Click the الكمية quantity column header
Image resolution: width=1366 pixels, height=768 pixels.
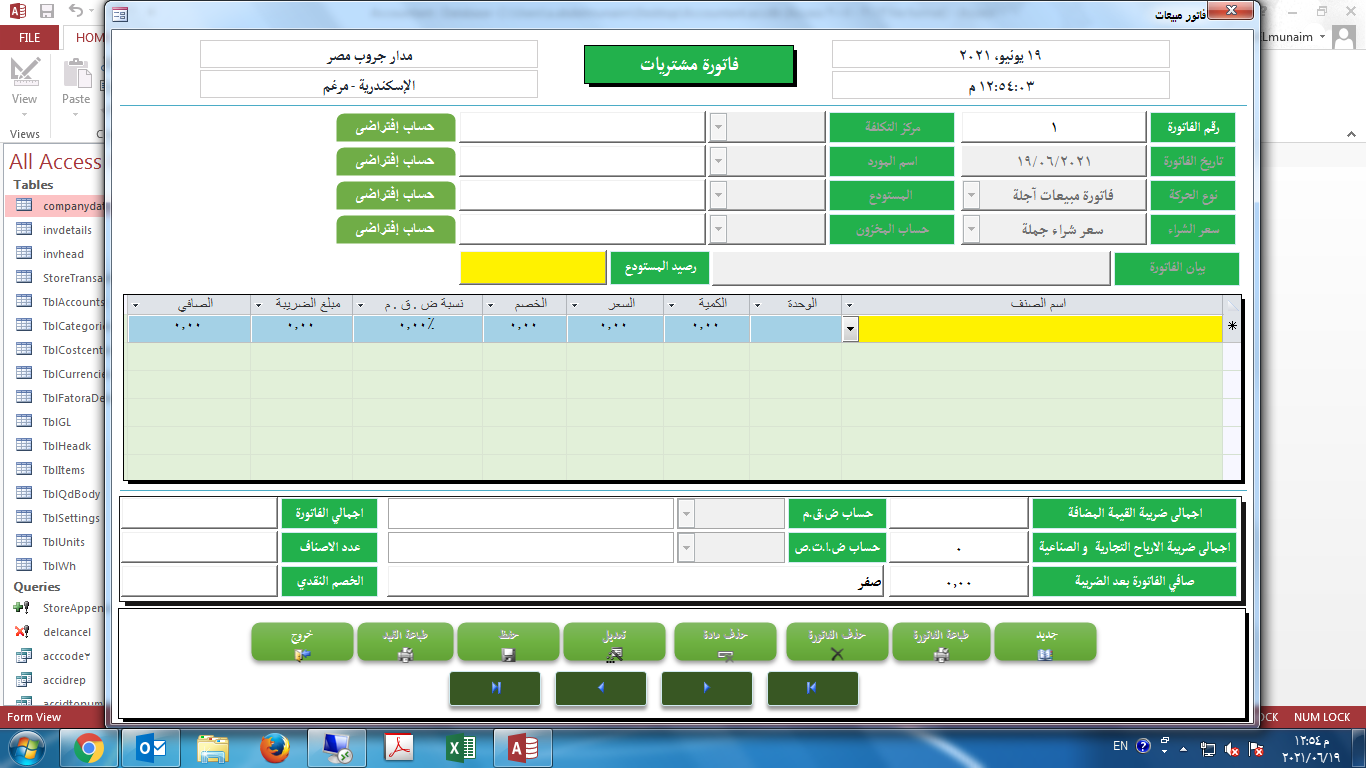[x=707, y=304]
